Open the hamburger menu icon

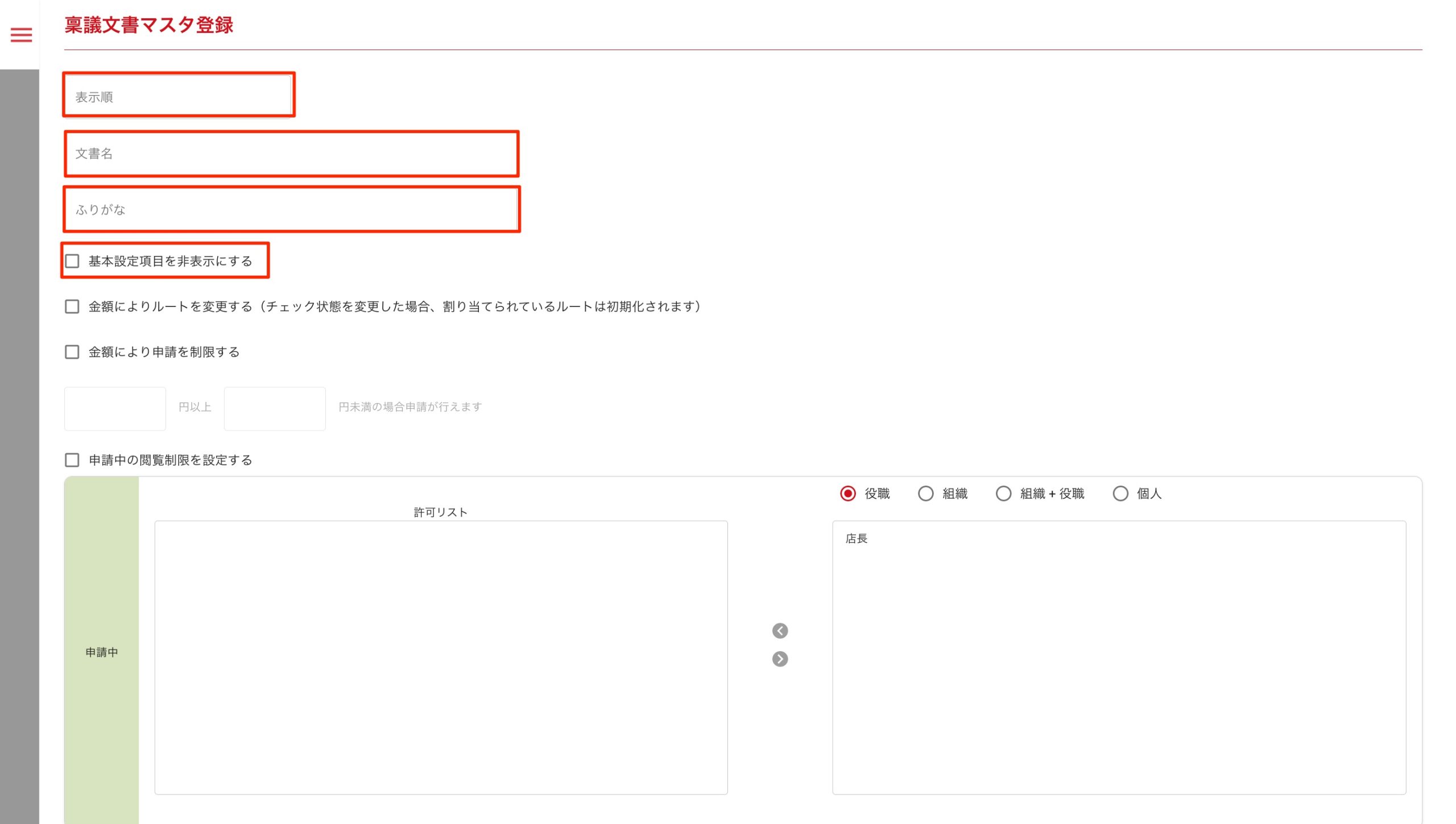click(x=21, y=35)
